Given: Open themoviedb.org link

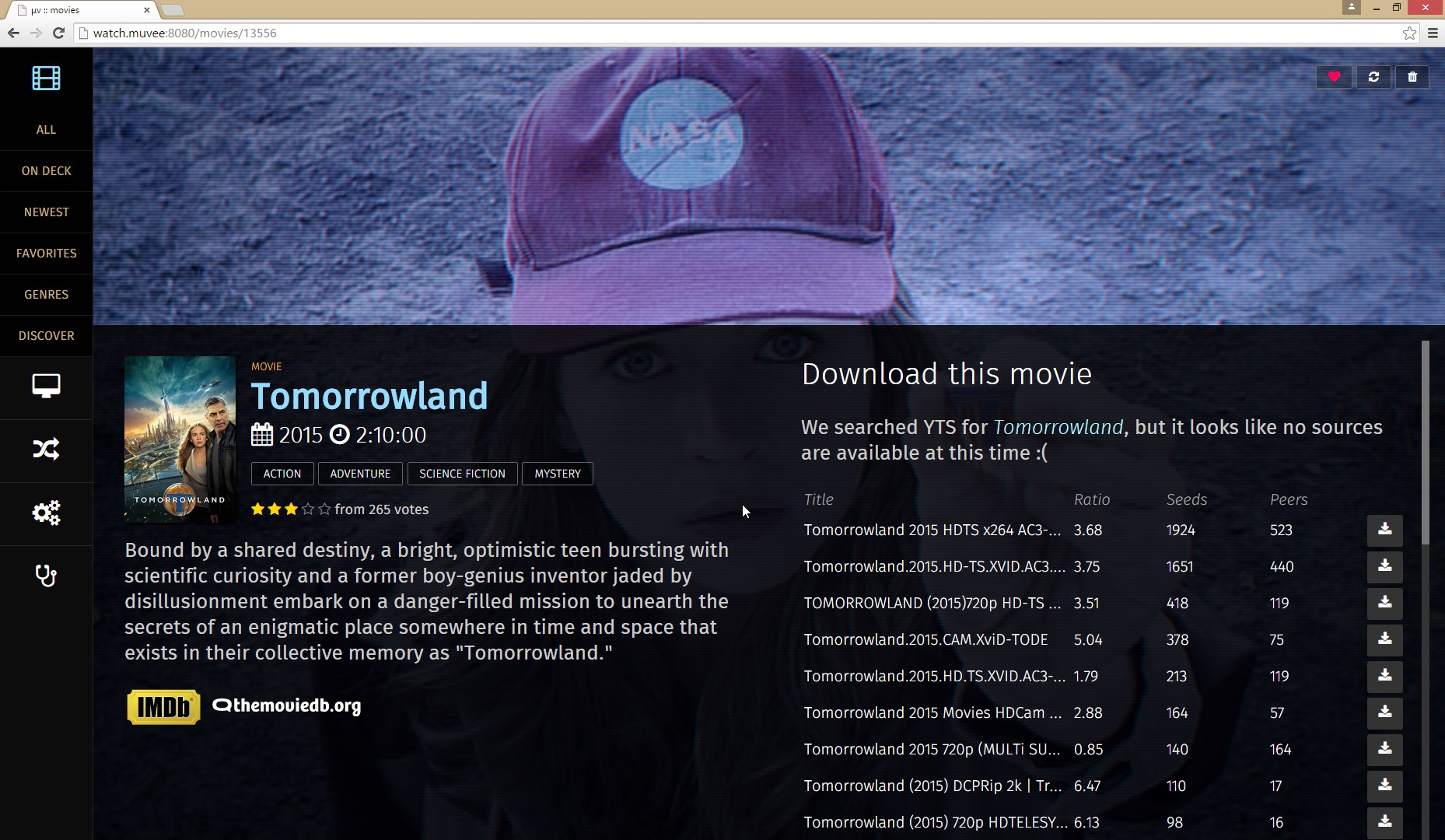Looking at the screenshot, I should pos(287,705).
